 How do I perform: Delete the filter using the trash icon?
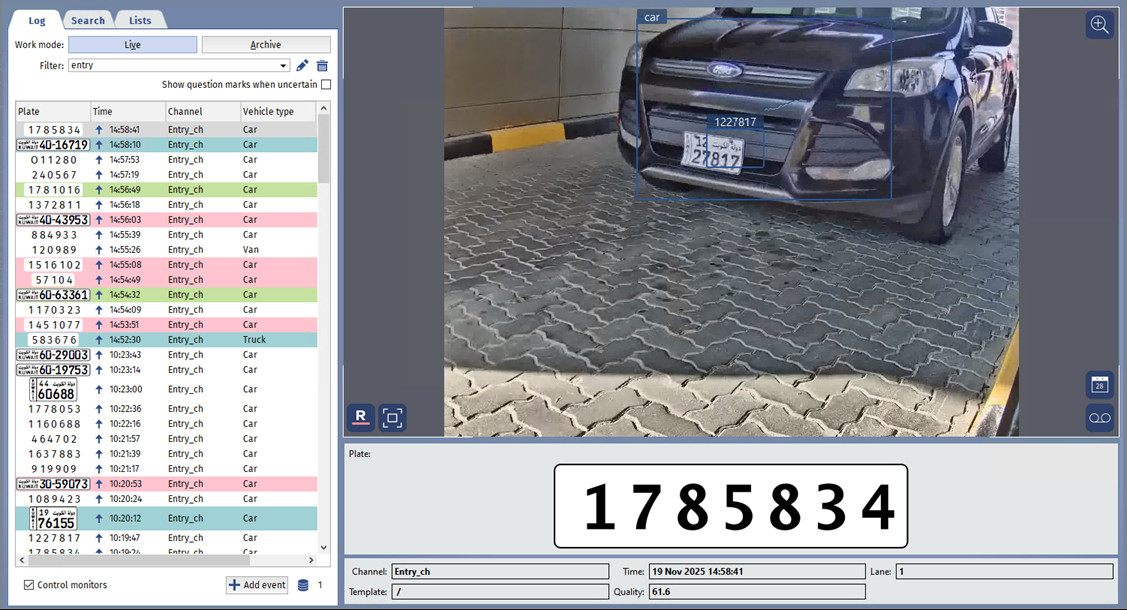click(x=322, y=66)
